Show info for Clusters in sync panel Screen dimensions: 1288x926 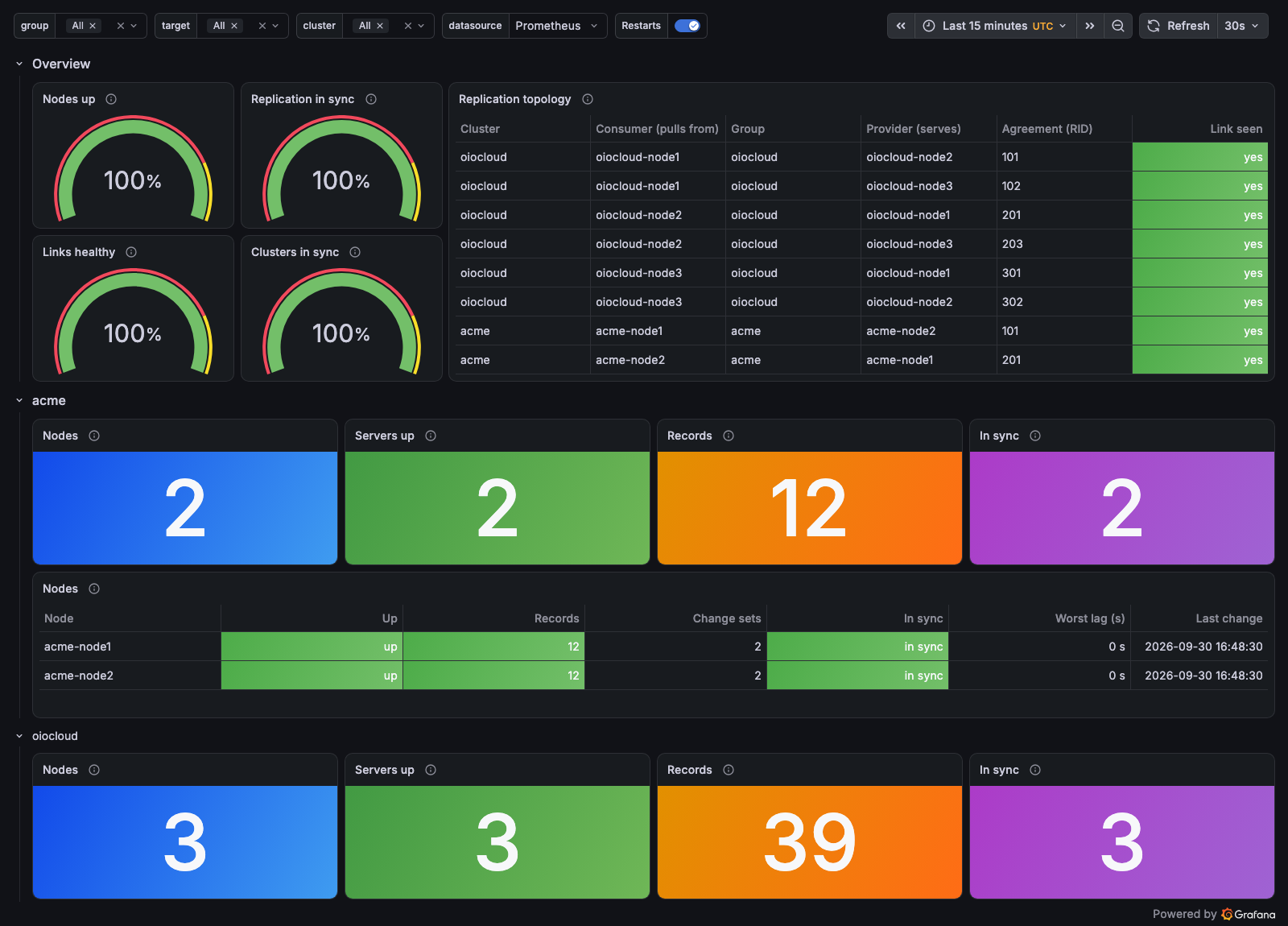point(355,252)
